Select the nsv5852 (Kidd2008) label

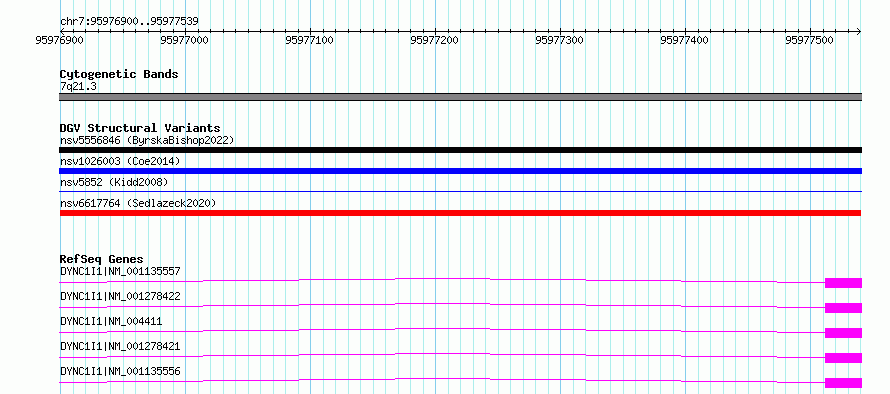[x=114, y=182]
